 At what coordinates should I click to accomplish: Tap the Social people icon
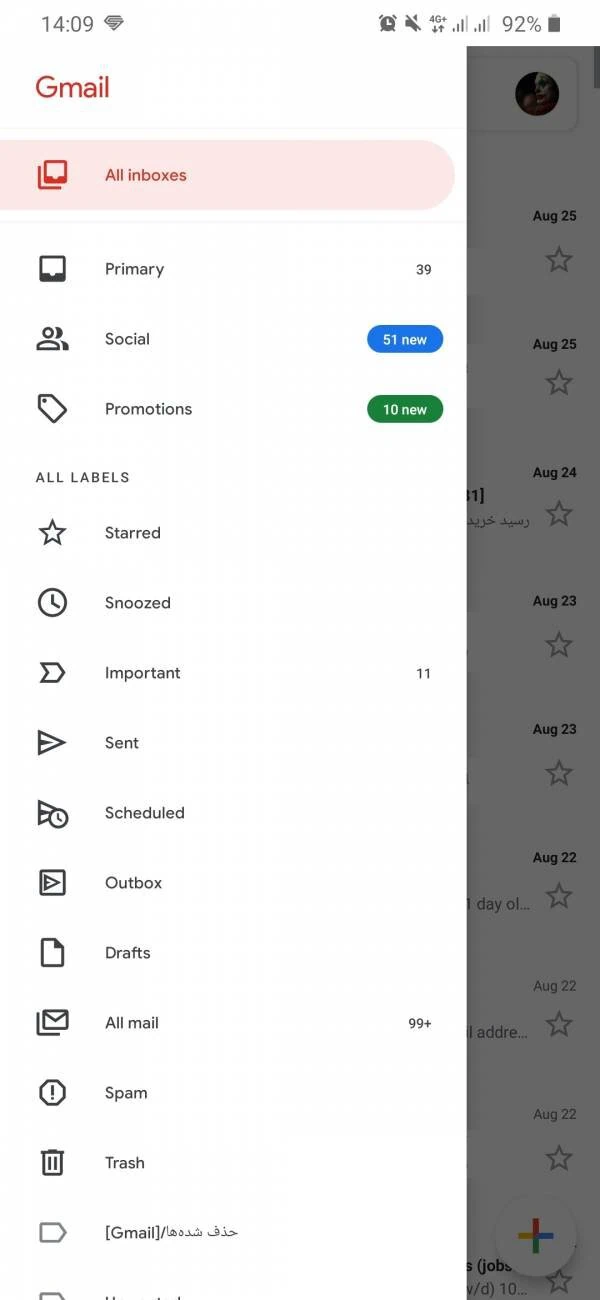(x=52, y=339)
